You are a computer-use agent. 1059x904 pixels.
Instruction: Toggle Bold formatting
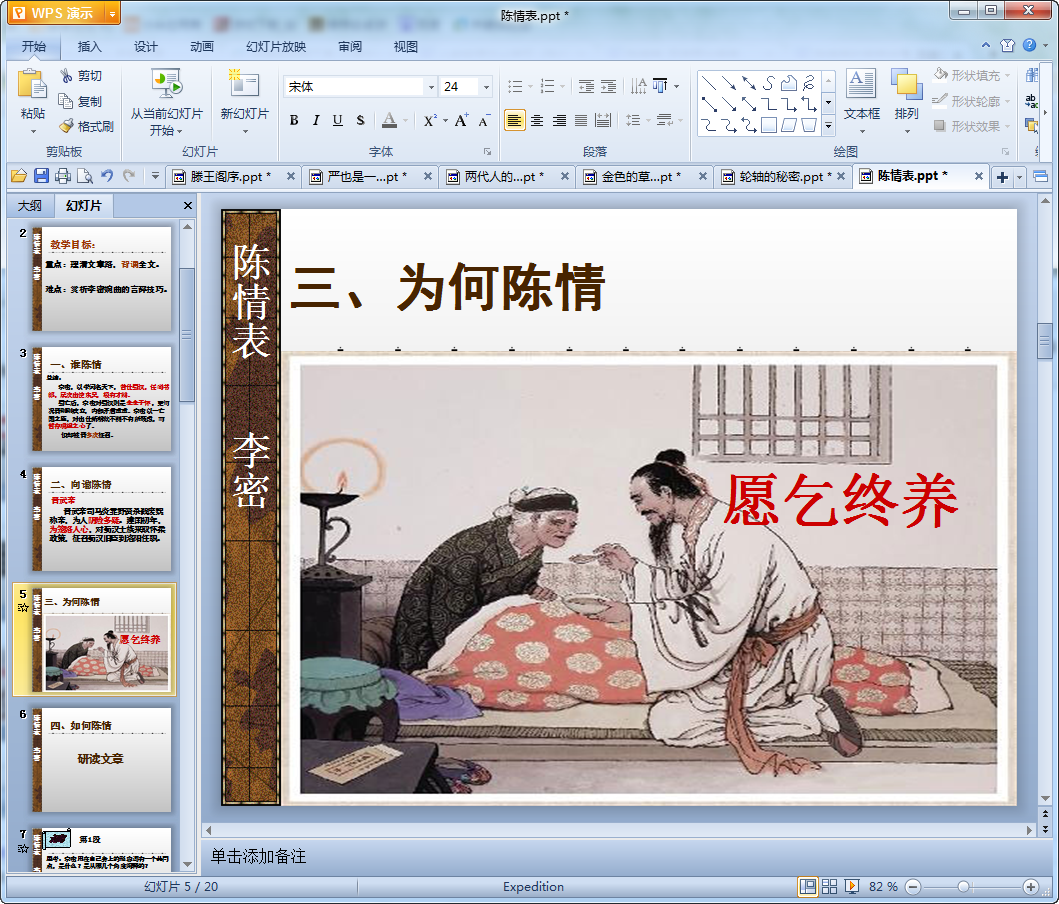click(x=294, y=120)
